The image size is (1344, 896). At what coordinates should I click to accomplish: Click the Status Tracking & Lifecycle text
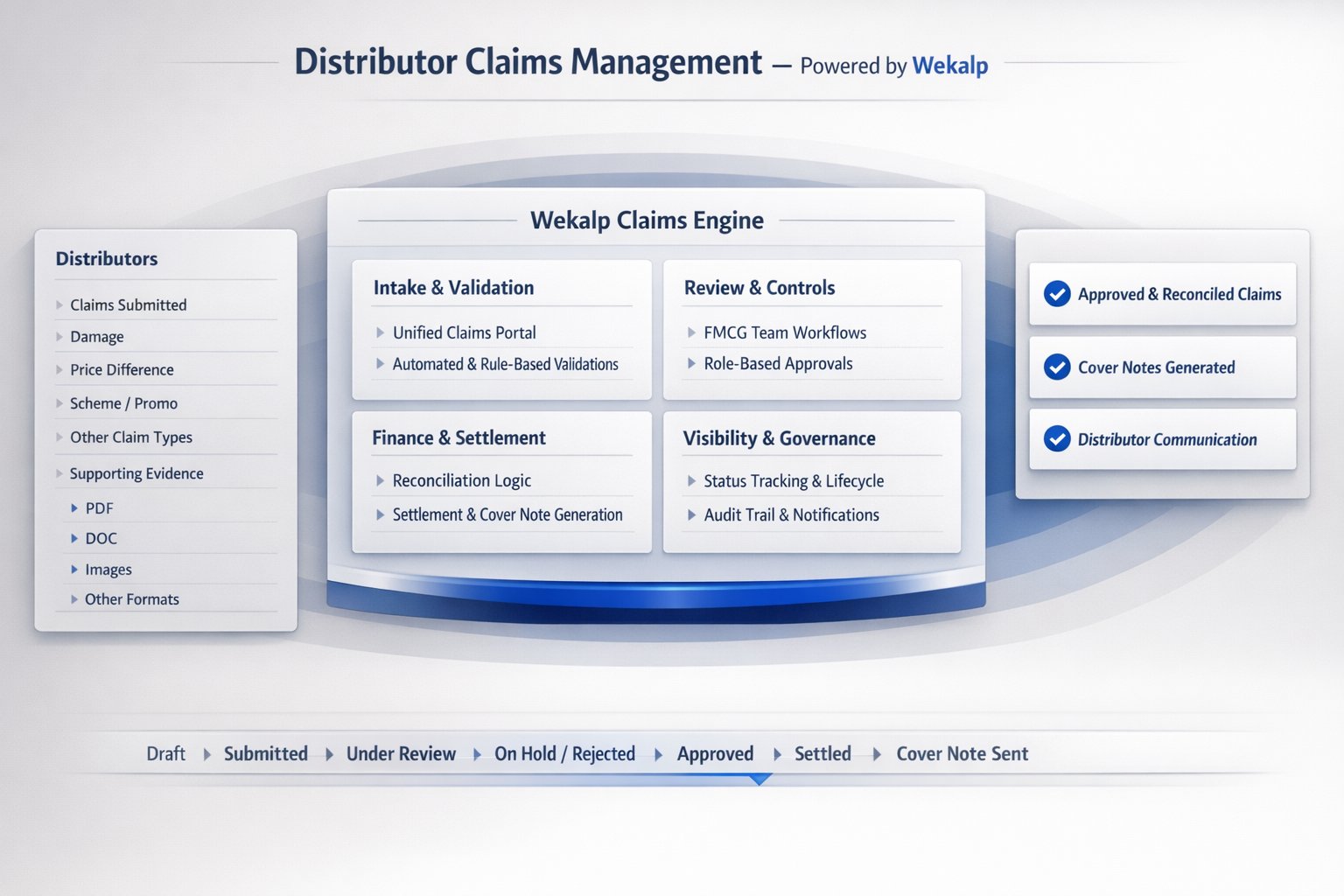(x=794, y=481)
